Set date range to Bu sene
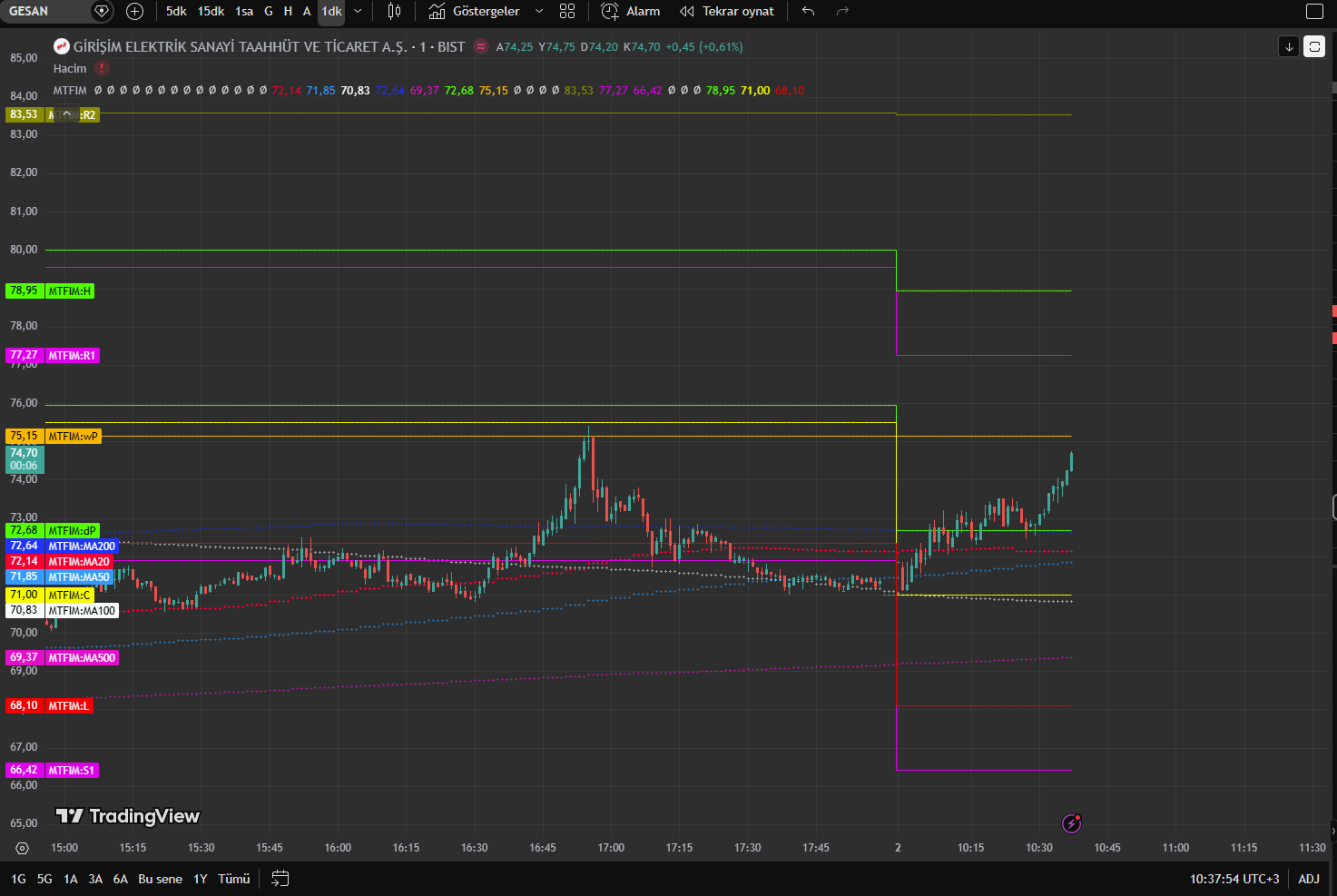The width and height of the screenshot is (1337, 896). click(161, 879)
